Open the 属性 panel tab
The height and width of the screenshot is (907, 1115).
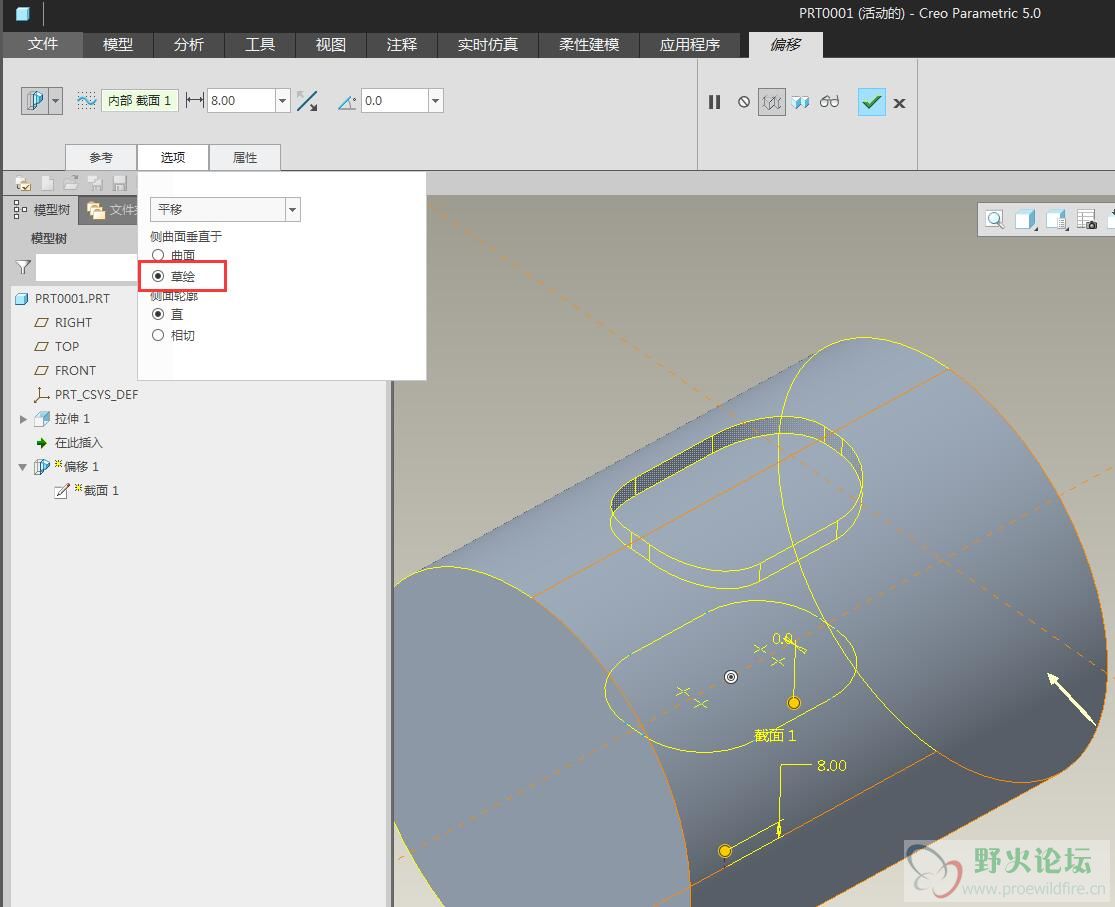(x=245, y=157)
